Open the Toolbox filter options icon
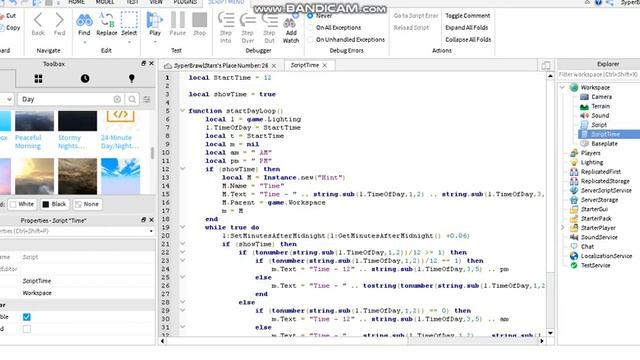 tap(147, 99)
